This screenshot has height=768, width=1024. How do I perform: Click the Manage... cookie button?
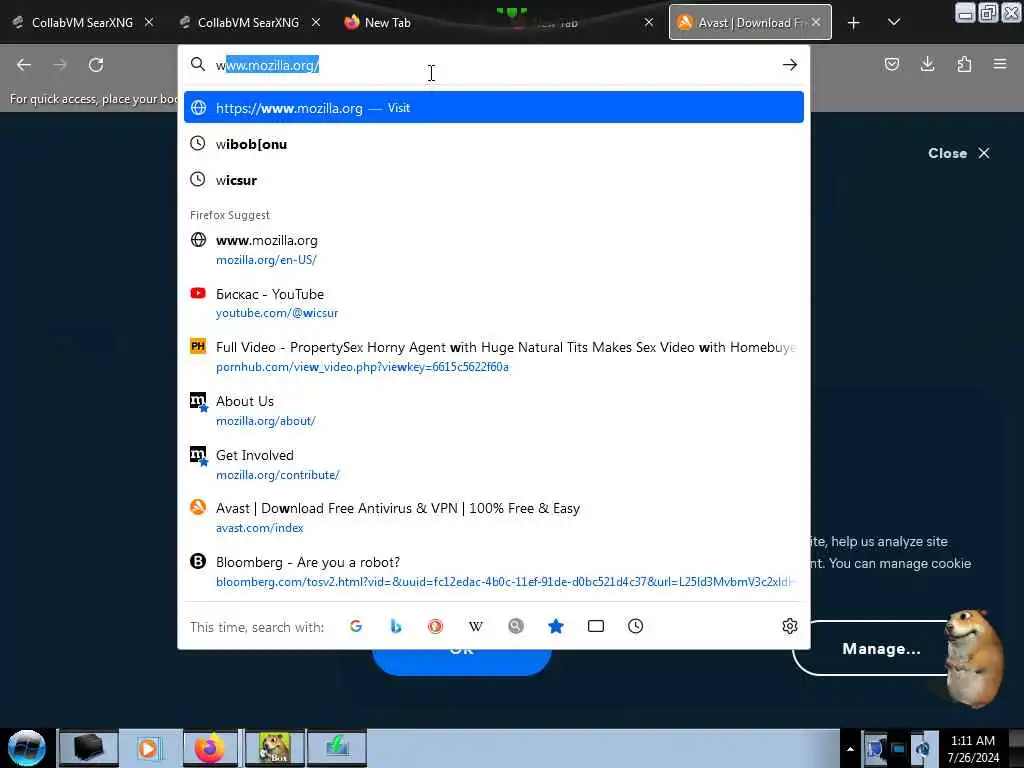(881, 648)
